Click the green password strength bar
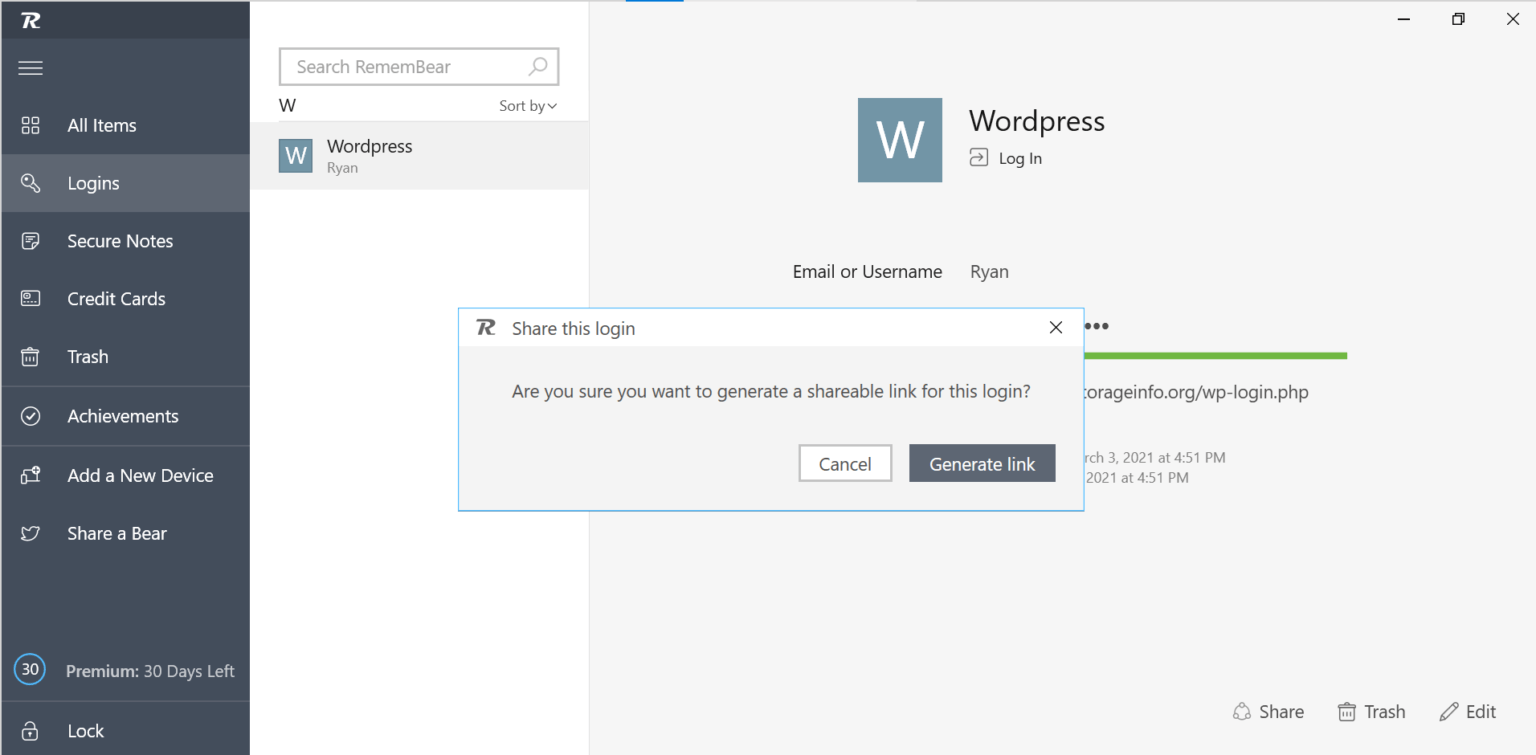 click(x=1215, y=355)
